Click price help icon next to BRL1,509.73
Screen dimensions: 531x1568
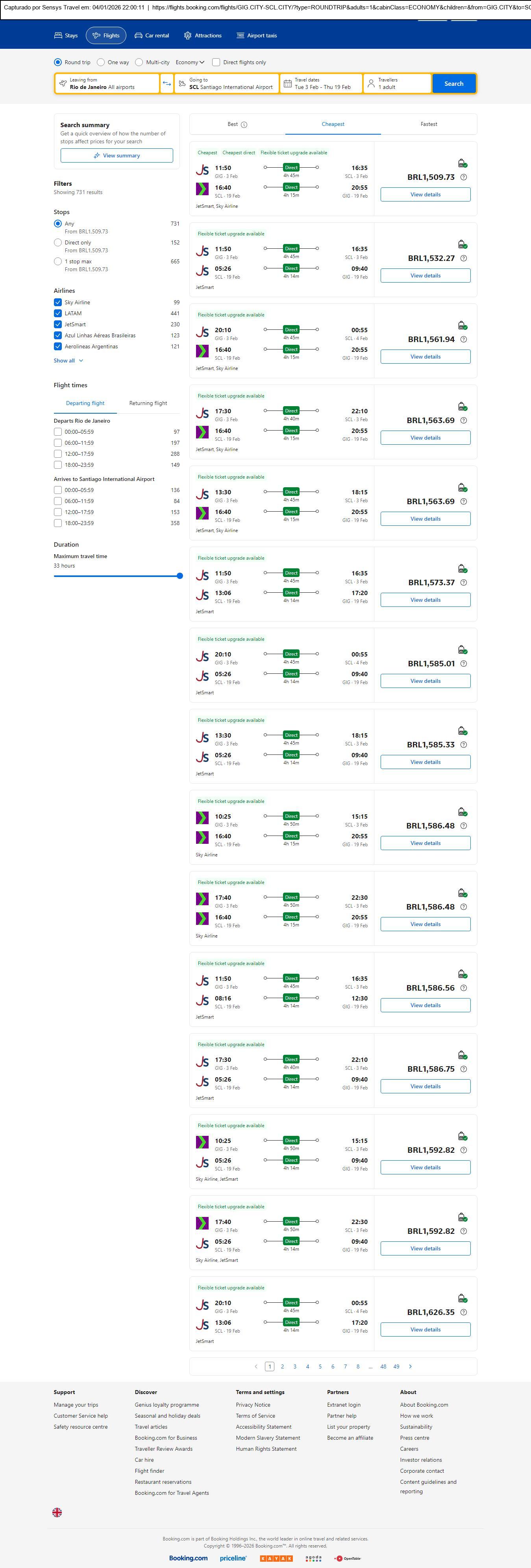[x=463, y=177]
